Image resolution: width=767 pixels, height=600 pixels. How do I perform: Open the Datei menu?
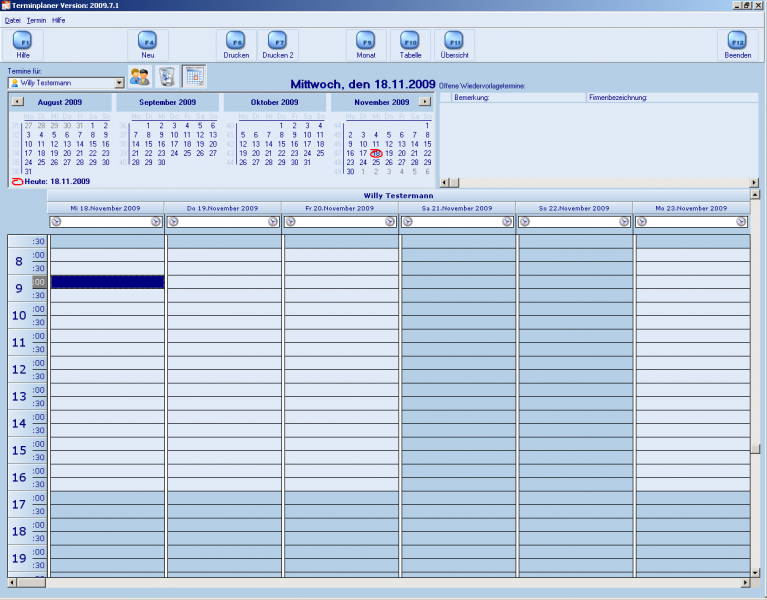point(13,21)
